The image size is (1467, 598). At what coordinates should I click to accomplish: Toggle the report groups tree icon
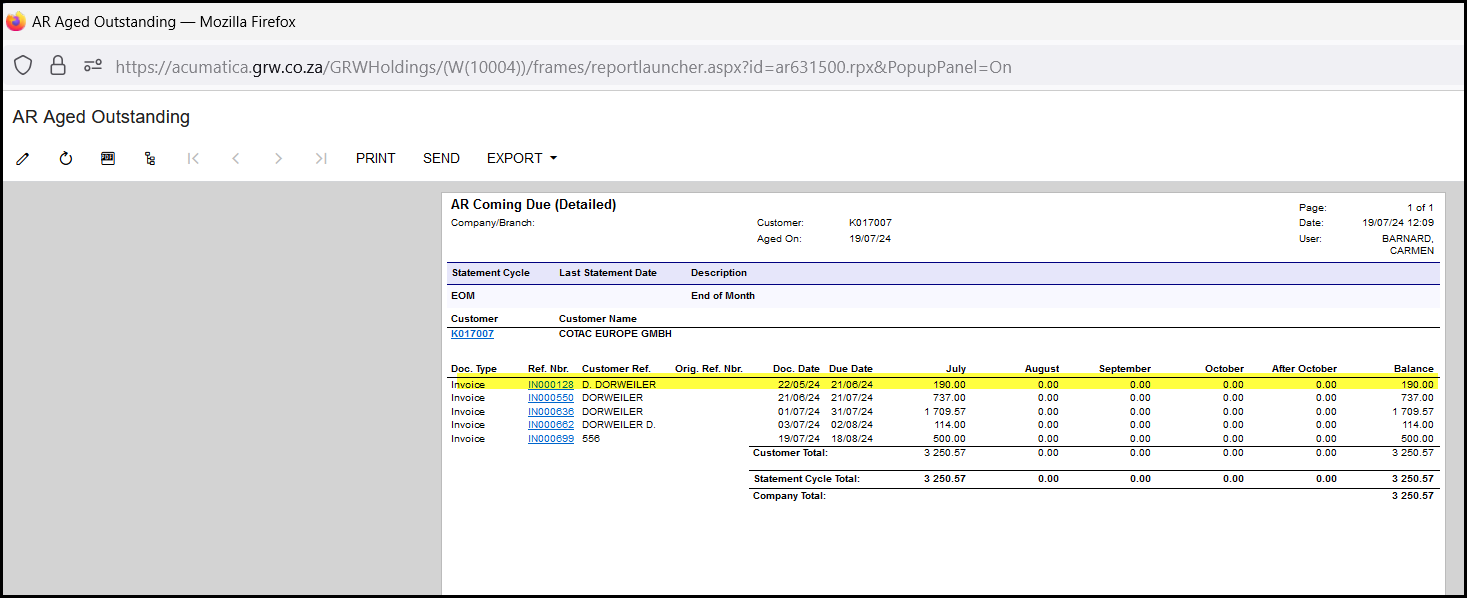point(150,158)
